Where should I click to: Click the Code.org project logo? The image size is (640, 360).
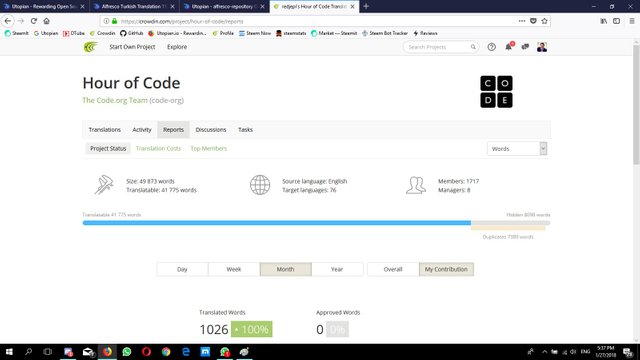pos(496,92)
